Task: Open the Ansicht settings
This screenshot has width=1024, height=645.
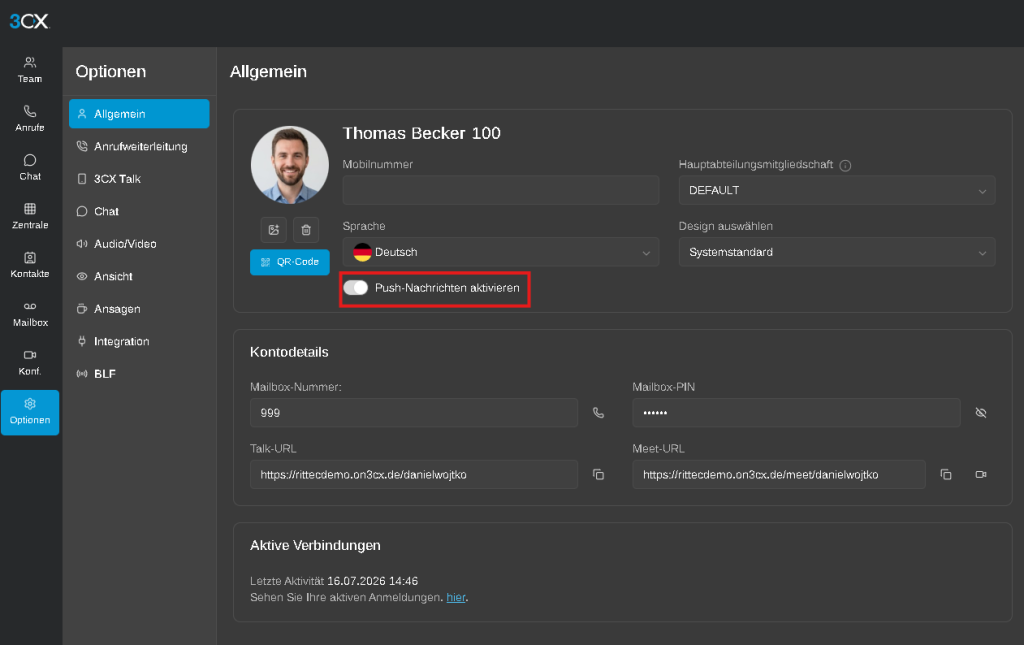Action: pyautogui.click(x=139, y=276)
